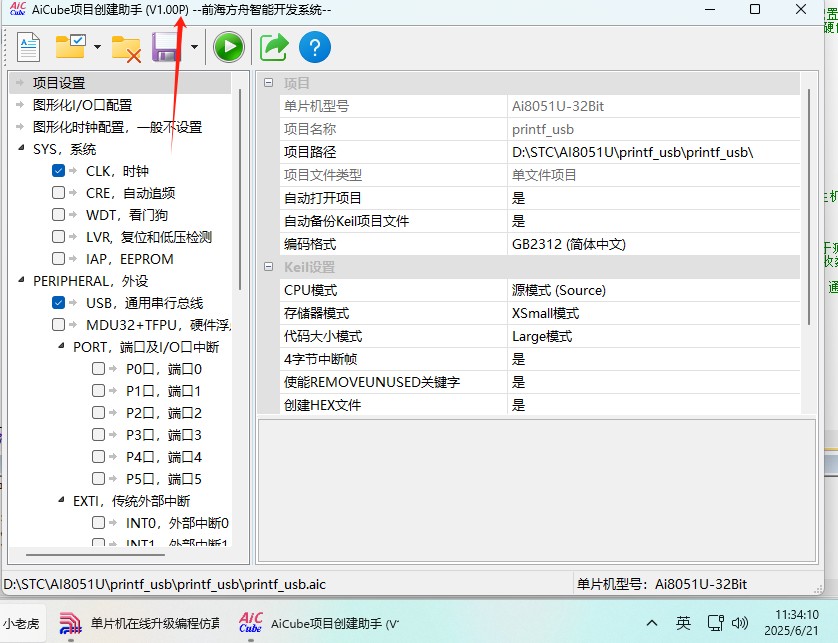
Task: Click the status bar project file path
Action: (x=165, y=584)
